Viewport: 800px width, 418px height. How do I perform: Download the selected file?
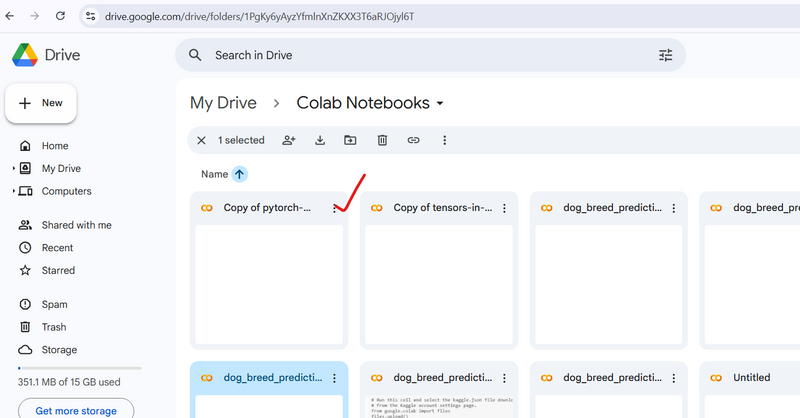click(320, 141)
